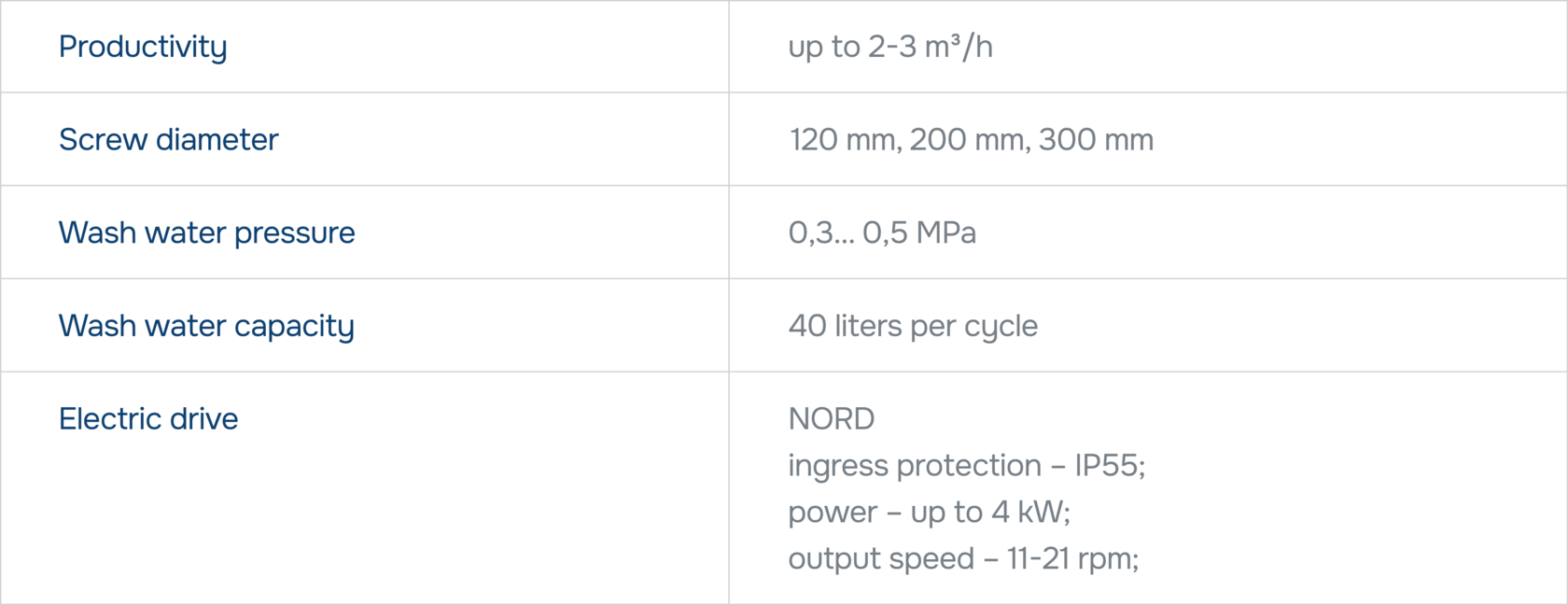Click the NORD drive brand text
Image resolution: width=1568 pixels, height=605 pixels.
(x=832, y=418)
